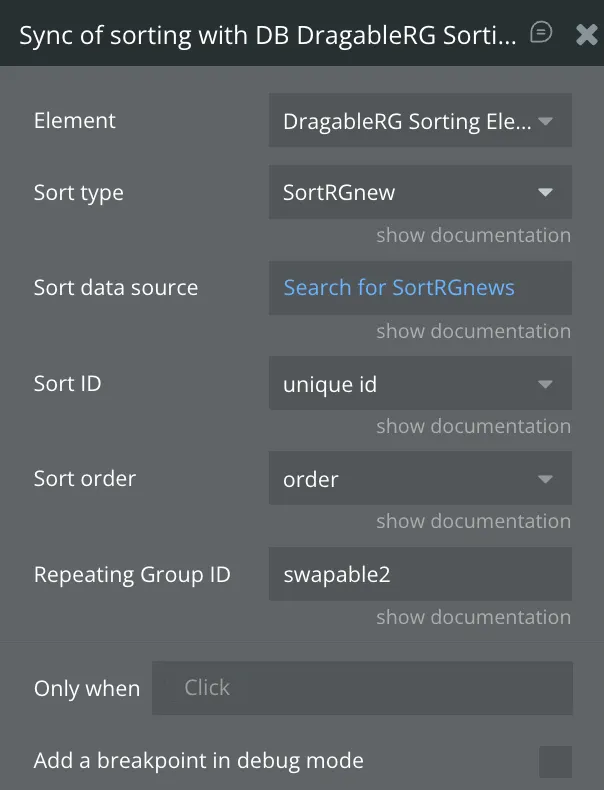Viewport: 604px width, 790px height.
Task: Expand the Sort order dropdown
Action: (420, 479)
